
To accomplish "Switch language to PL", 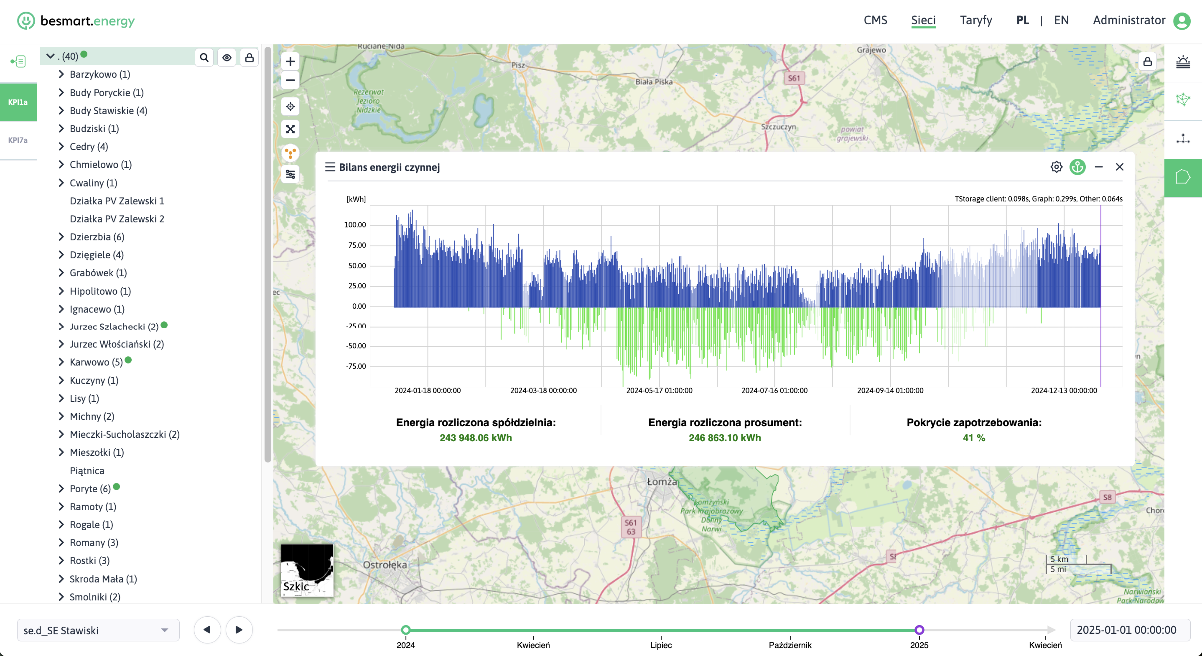I will (x=1023, y=20).
